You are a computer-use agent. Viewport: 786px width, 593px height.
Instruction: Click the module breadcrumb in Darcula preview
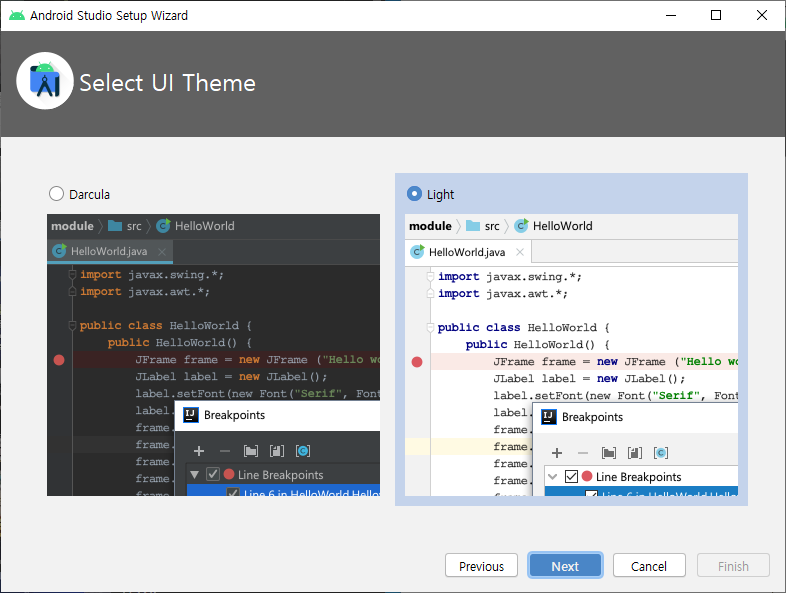coord(72,226)
